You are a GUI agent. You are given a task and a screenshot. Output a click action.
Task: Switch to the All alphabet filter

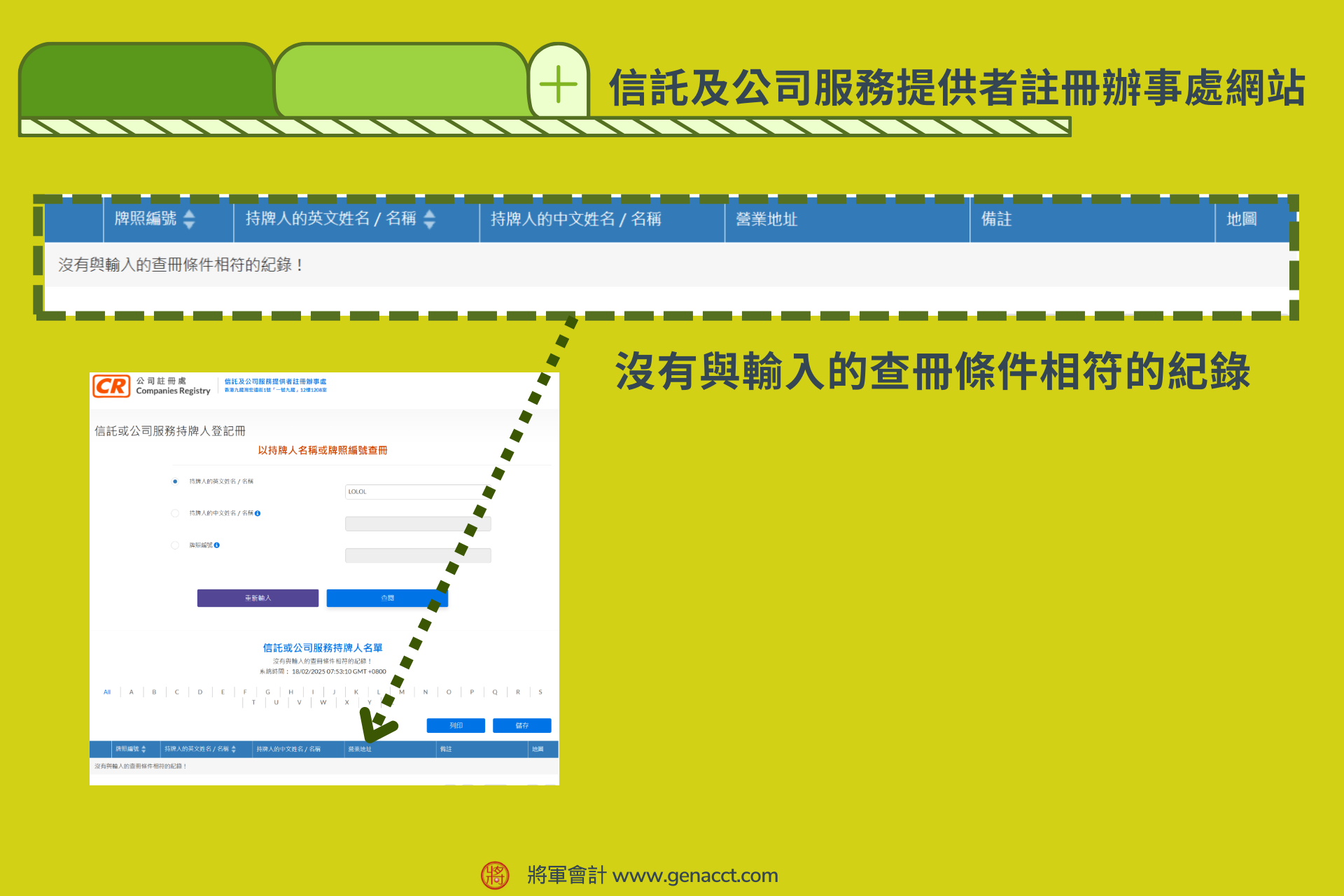(x=107, y=692)
